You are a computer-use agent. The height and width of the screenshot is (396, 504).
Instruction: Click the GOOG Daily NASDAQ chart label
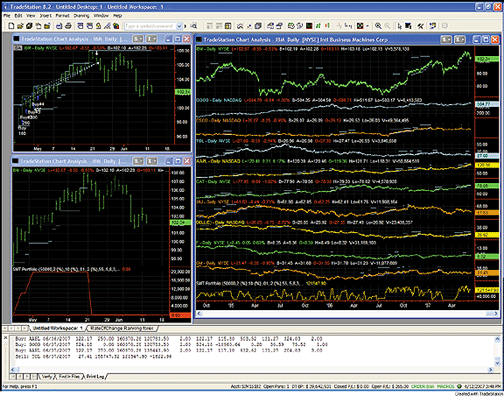click(219, 100)
